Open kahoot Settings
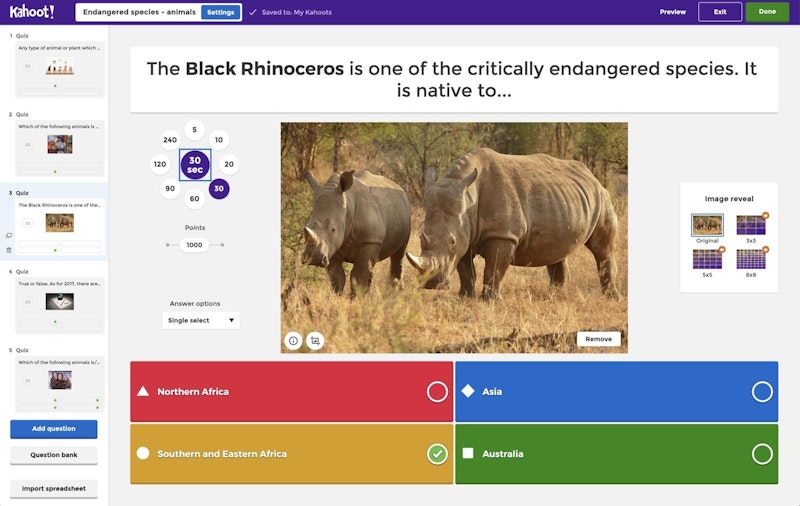The width and height of the screenshot is (800, 506). click(x=221, y=12)
